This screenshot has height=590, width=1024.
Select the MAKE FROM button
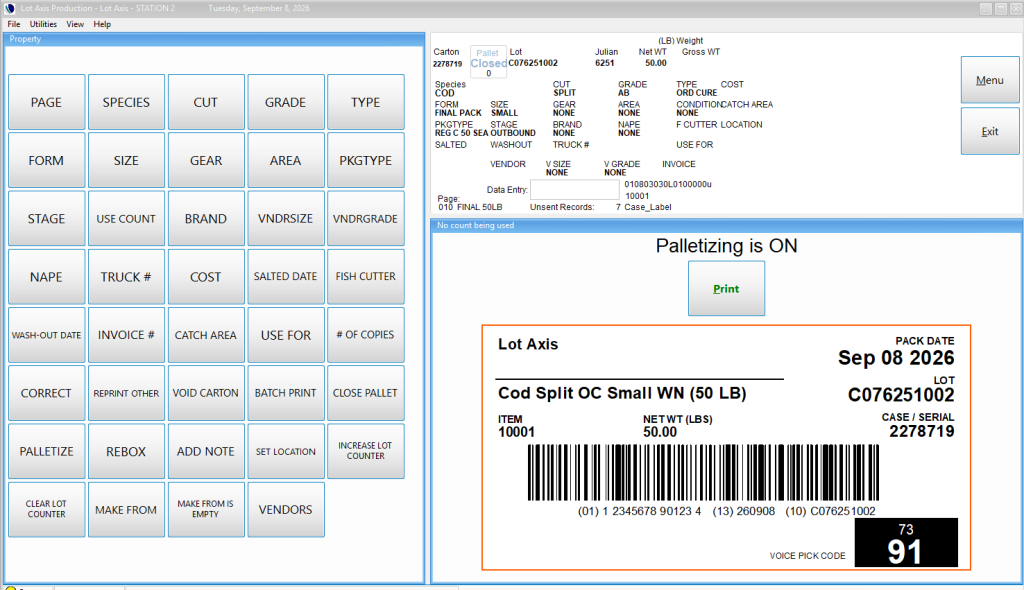tap(126, 509)
